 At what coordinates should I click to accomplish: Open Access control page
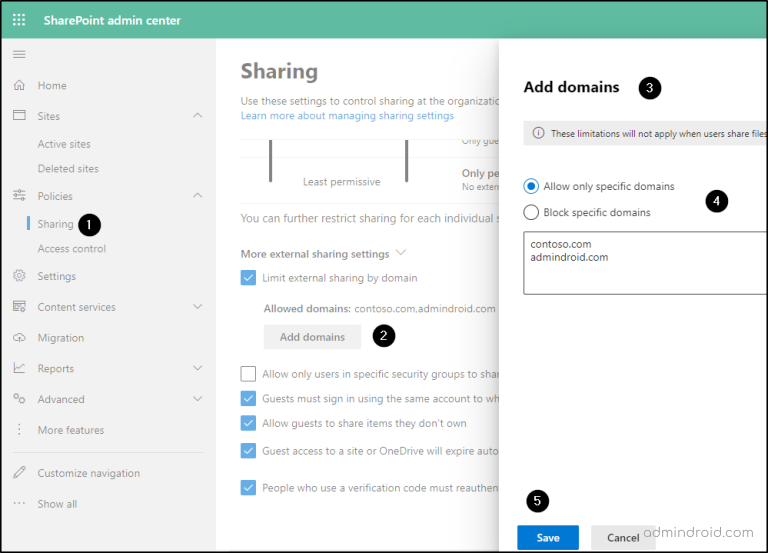pos(72,249)
